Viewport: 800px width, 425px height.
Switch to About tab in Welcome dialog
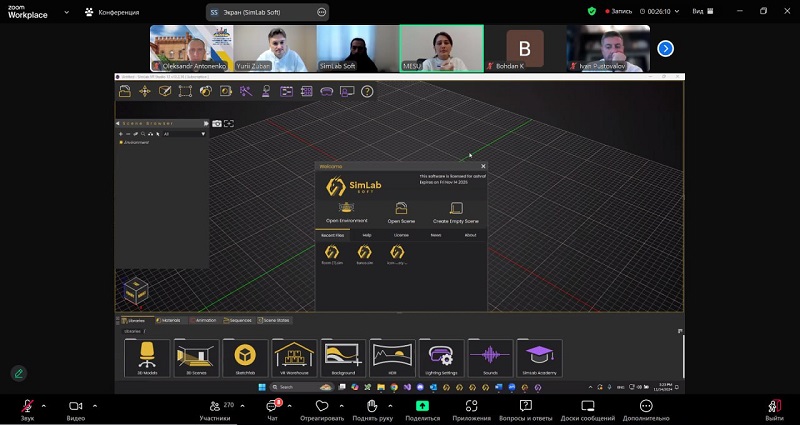(470, 235)
